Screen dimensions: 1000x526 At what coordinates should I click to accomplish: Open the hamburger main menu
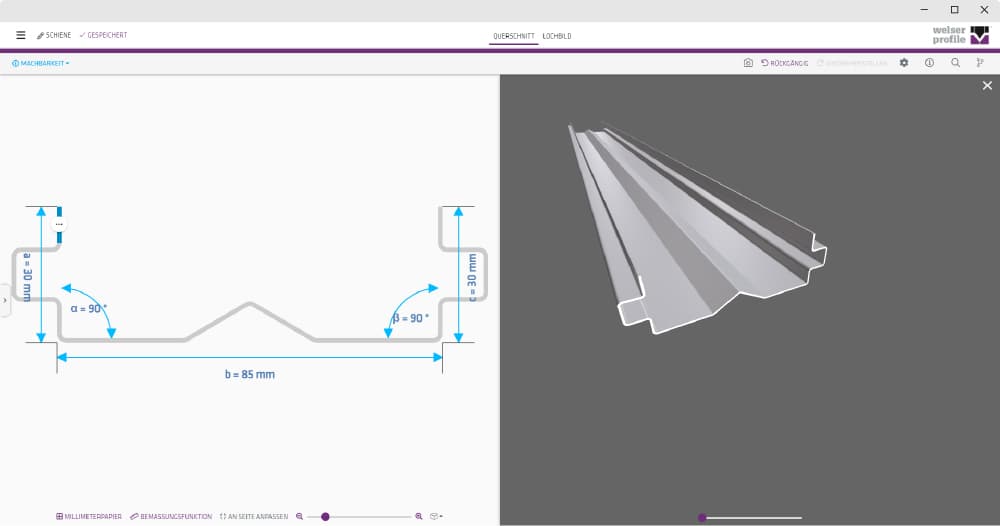[x=21, y=35]
